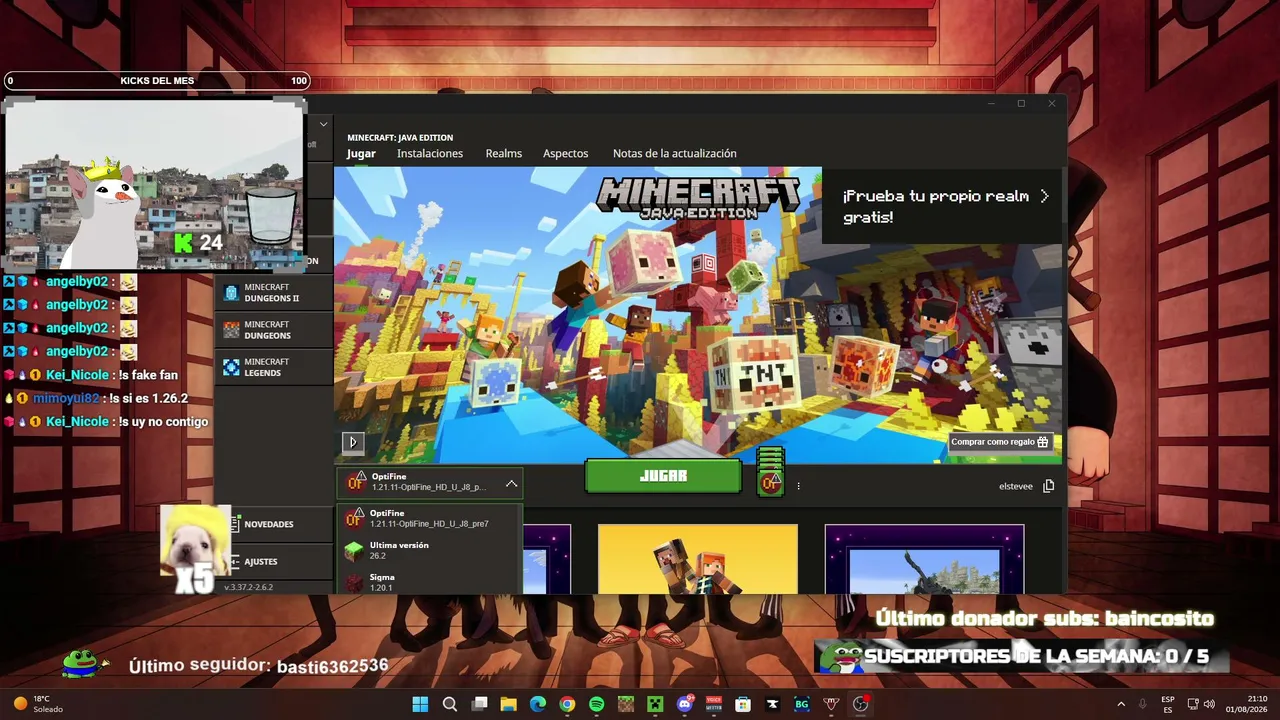The width and height of the screenshot is (1280, 720).
Task: Click Comprar como regalo gift button
Action: pos(999,442)
